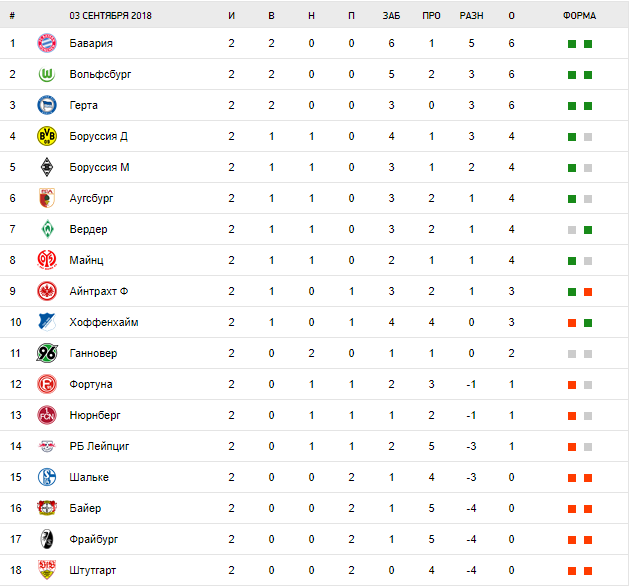Image resolution: width=632 pixels, height=588 pixels.
Task: Sort table by ЗАБ column header
Action: pos(391,15)
